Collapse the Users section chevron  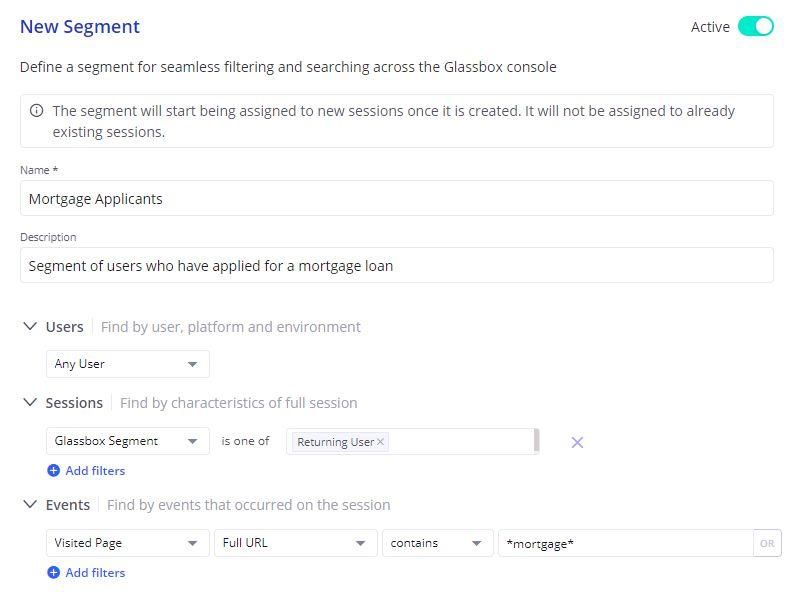pyautogui.click(x=30, y=326)
